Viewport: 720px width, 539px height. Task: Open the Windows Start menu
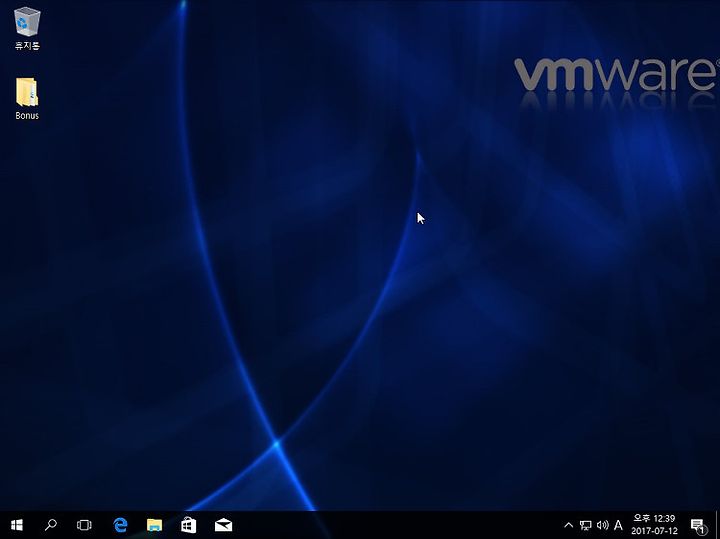tap(17, 525)
